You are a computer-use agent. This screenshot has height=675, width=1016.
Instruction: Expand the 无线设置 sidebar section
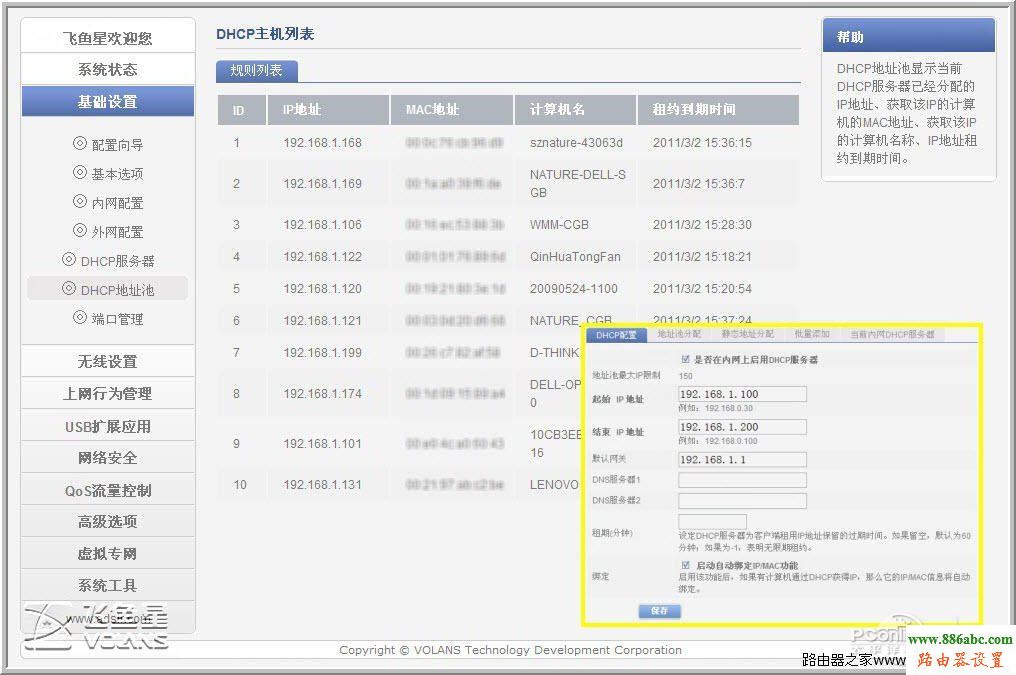(107, 361)
